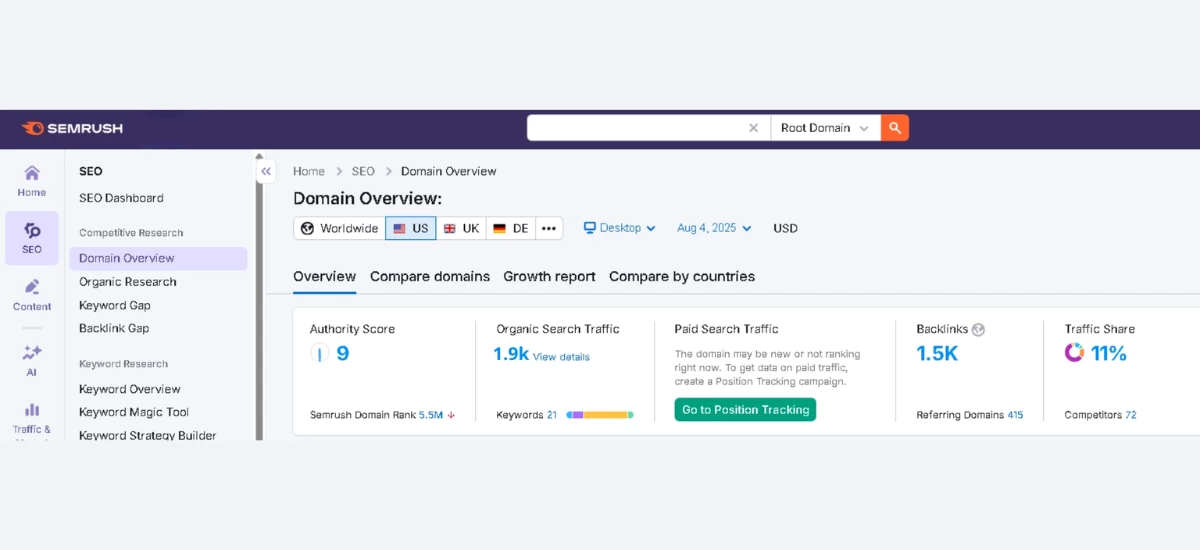Click the keywords distribution color bar
The image size is (1200, 550).
pos(600,415)
